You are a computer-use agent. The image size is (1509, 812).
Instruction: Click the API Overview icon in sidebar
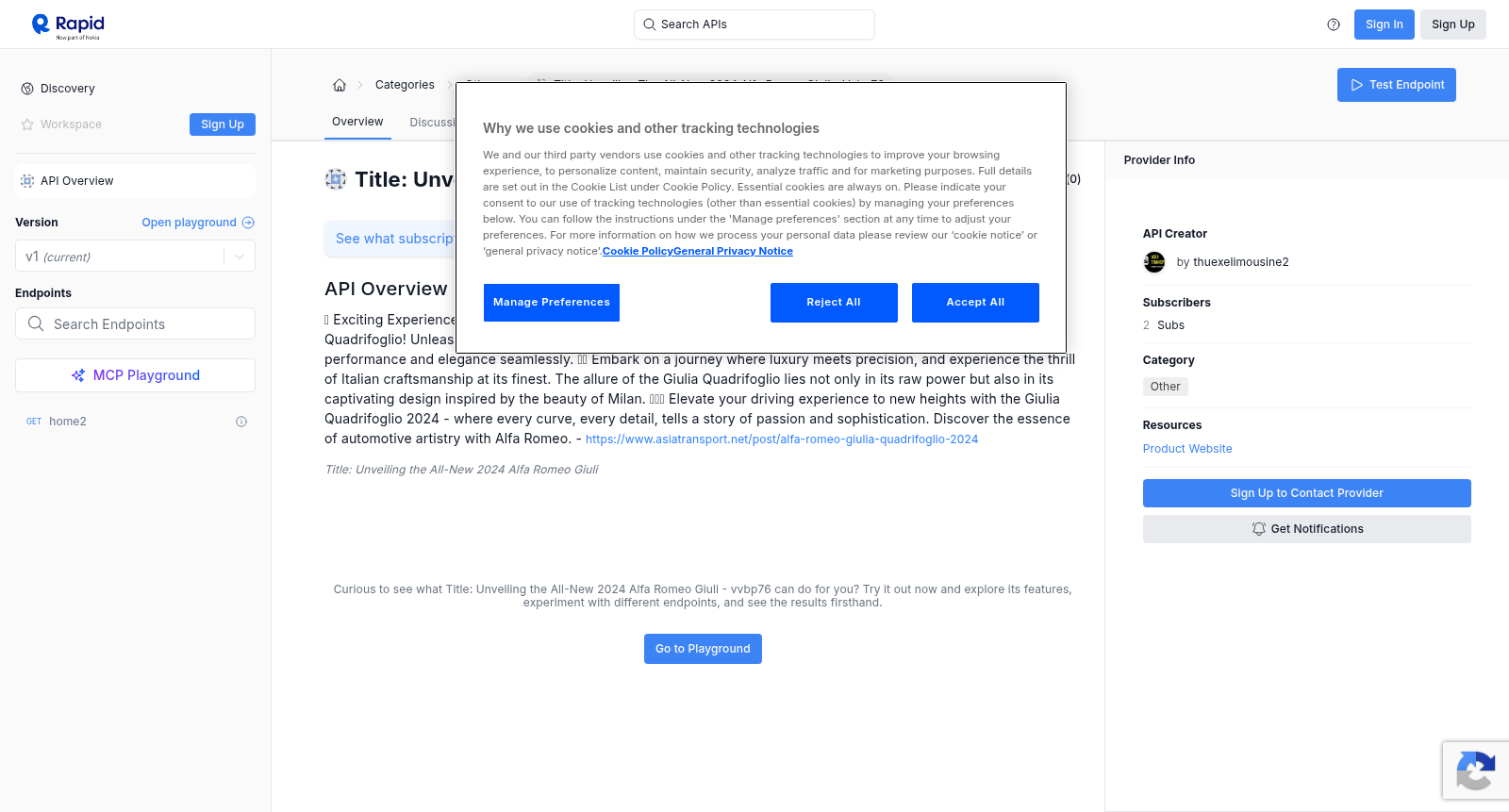click(27, 181)
